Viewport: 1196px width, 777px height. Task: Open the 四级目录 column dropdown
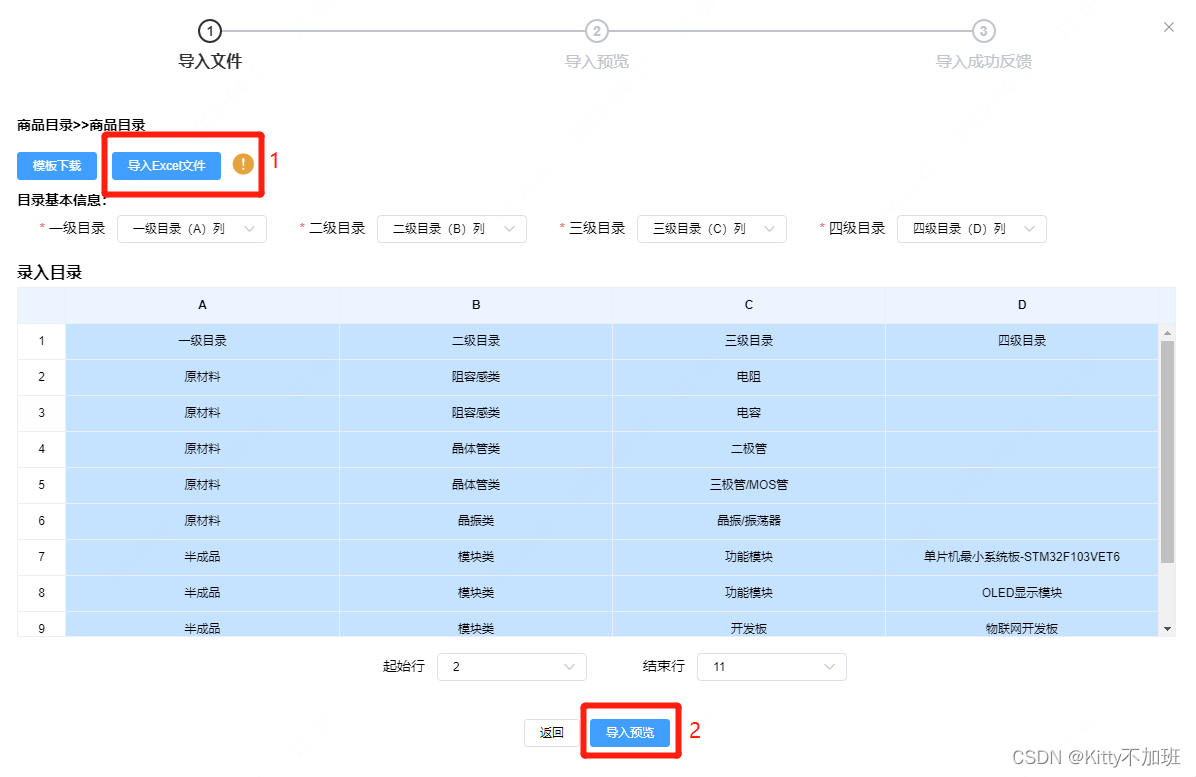pos(972,229)
